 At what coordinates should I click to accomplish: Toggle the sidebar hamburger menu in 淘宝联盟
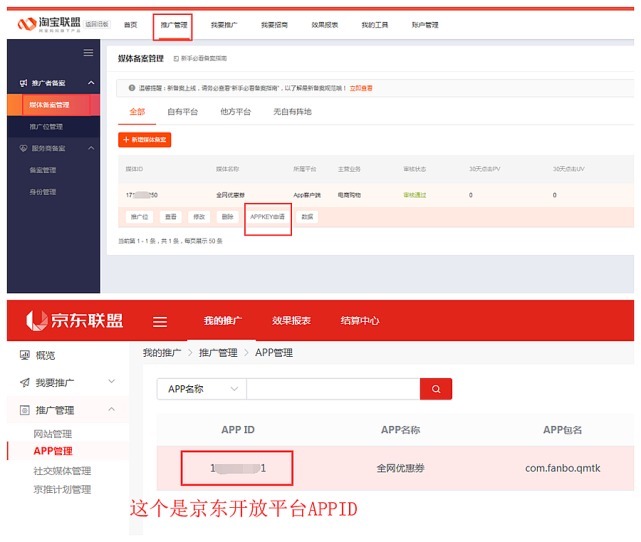88,53
